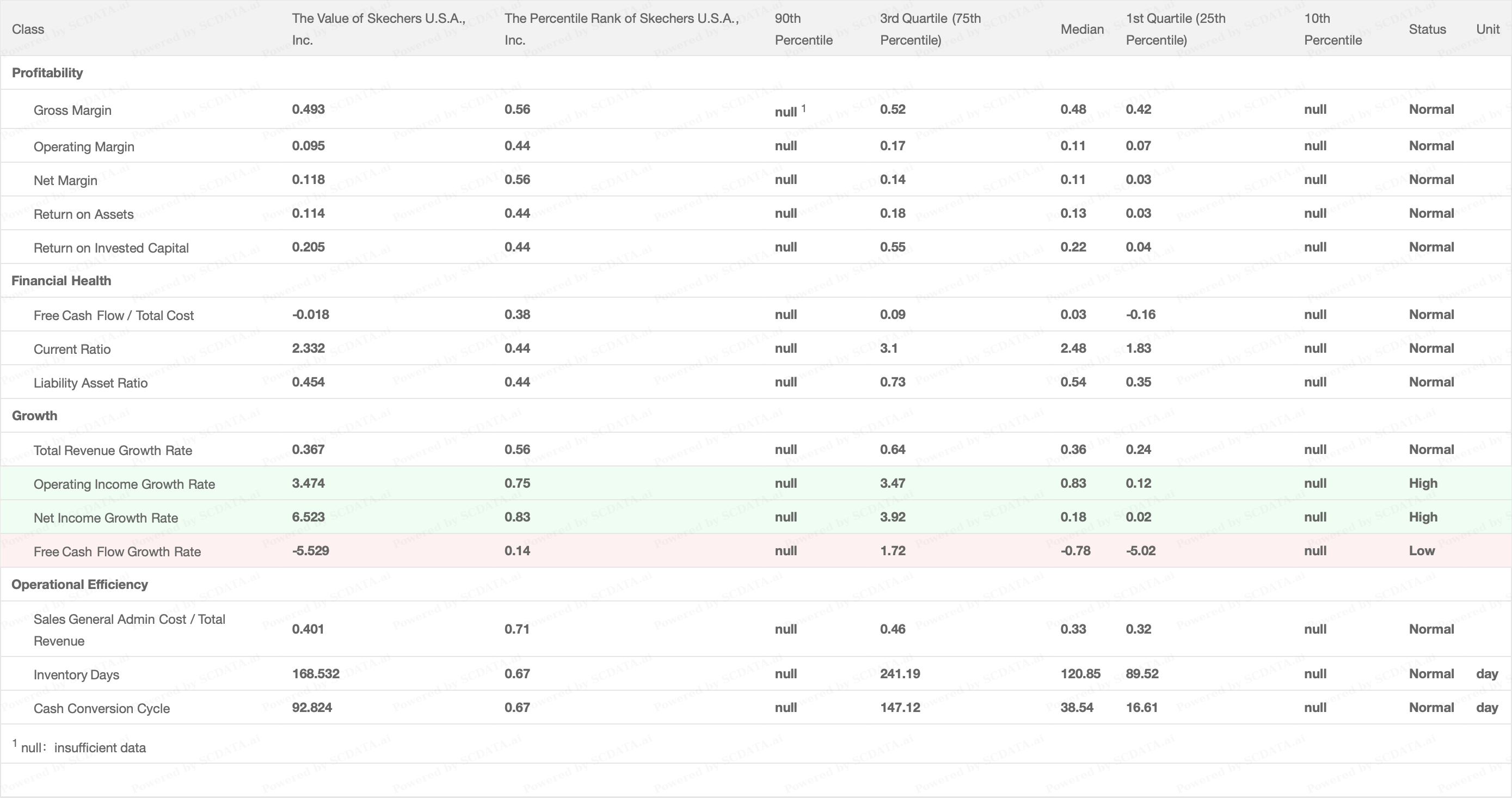1512x798 pixels.
Task: Click percentile rank 0.75 in Operating Income row
Action: (x=517, y=483)
